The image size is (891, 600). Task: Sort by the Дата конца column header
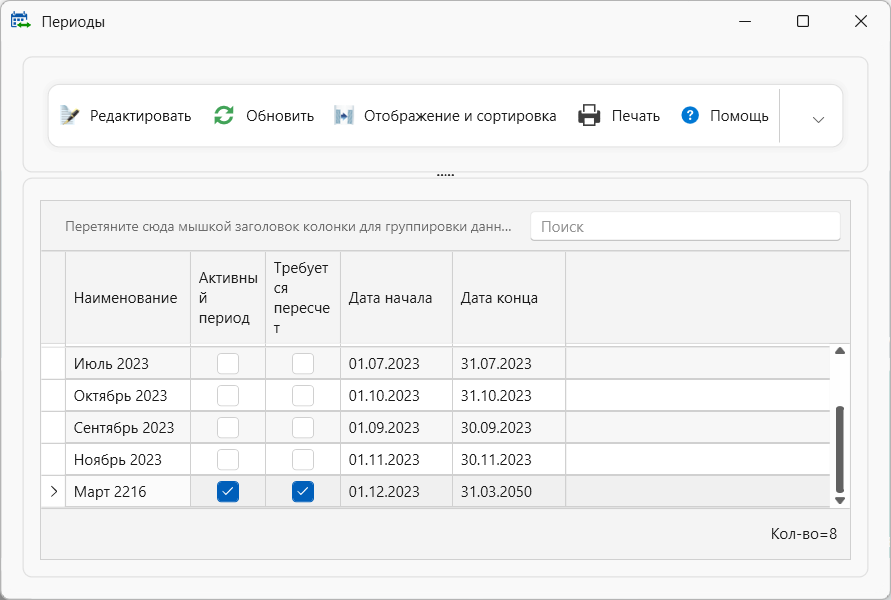(509, 298)
